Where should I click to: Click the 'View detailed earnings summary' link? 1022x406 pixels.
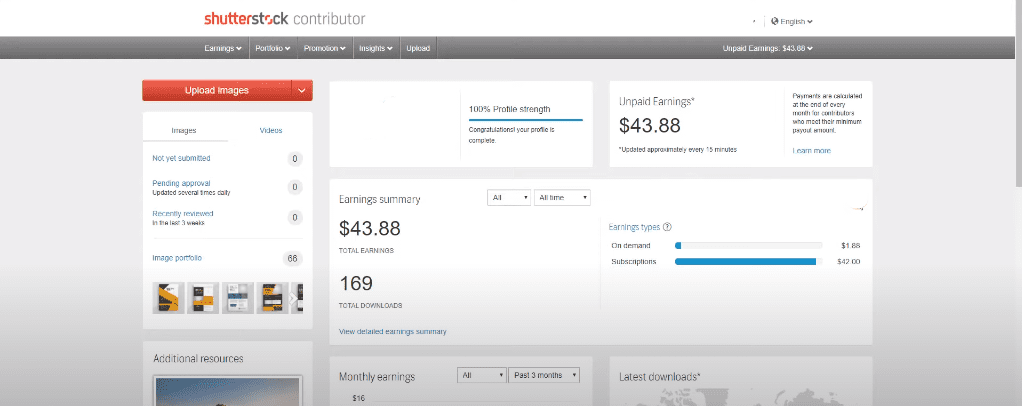point(392,331)
